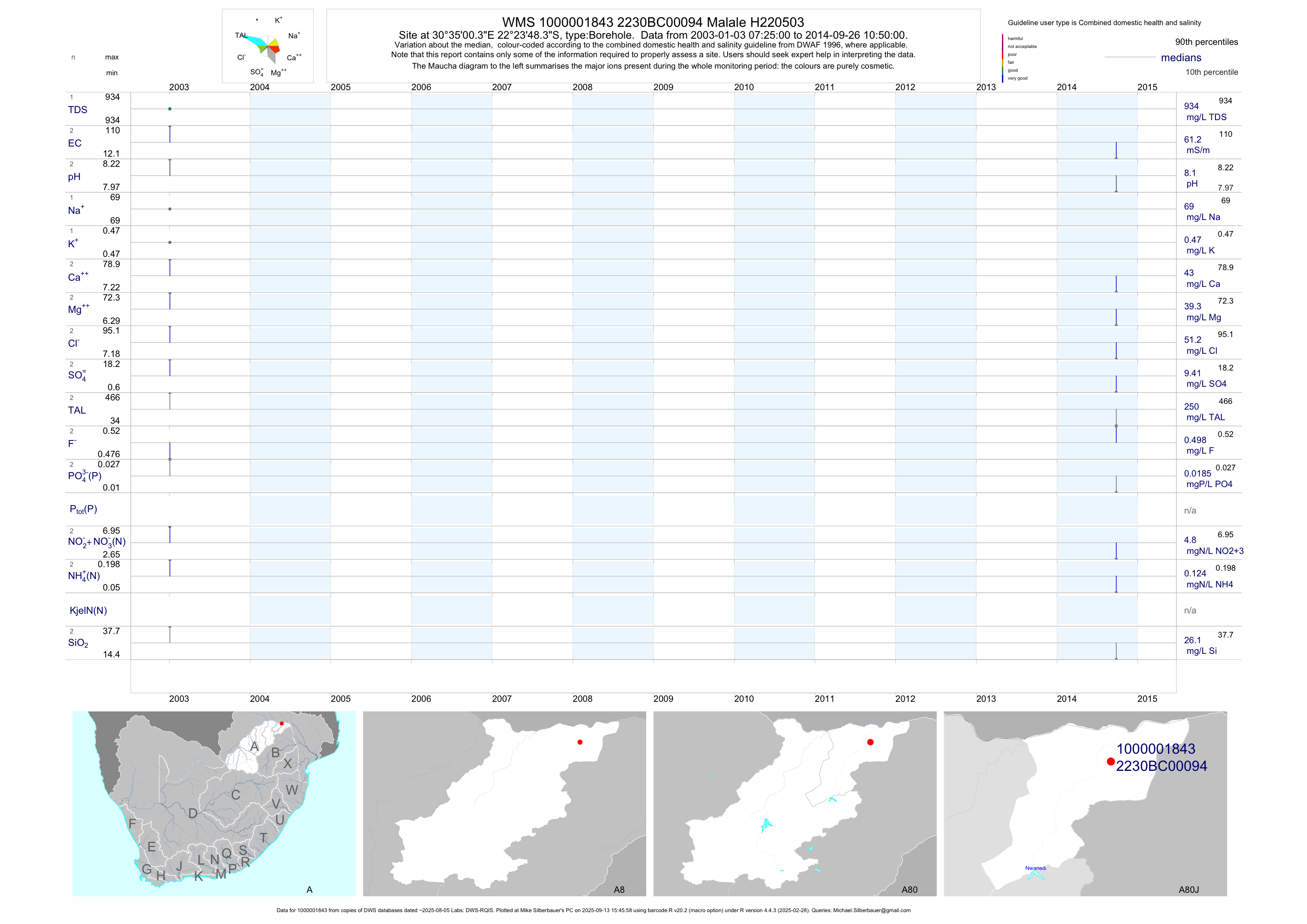Select the TAL parameter row label
The image size is (1307, 924).
tap(77, 410)
